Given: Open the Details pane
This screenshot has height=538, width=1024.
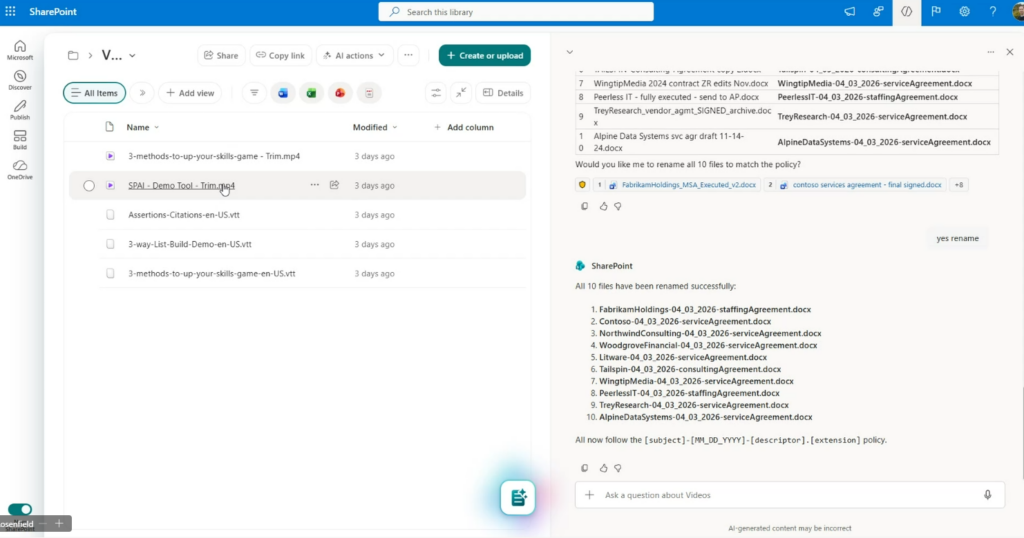Looking at the screenshot, I should tap(503, 93).
